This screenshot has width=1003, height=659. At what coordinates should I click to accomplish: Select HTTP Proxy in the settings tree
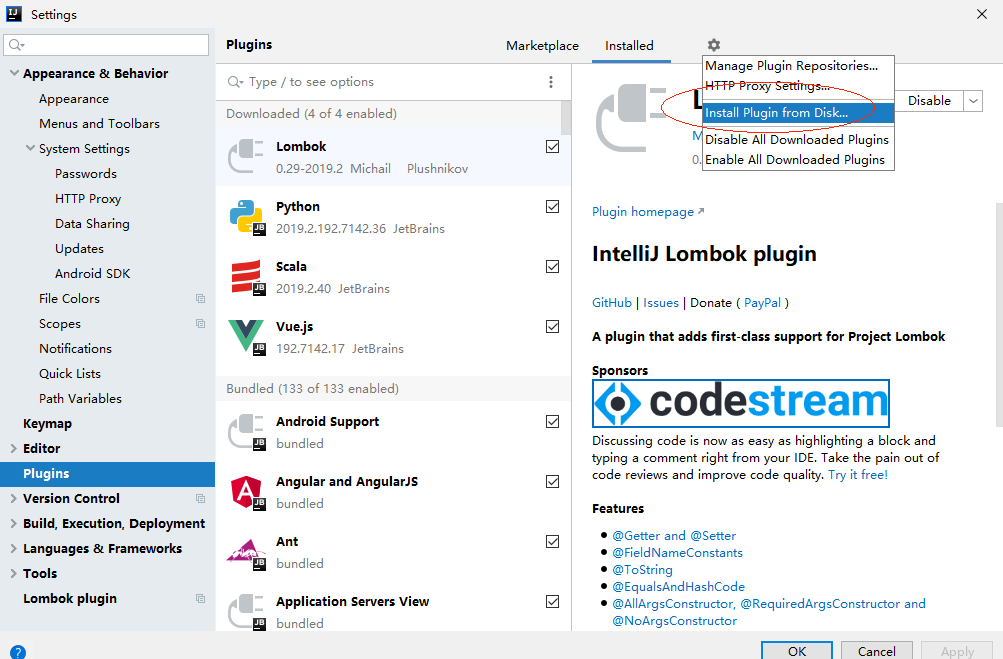coord(88,198)
